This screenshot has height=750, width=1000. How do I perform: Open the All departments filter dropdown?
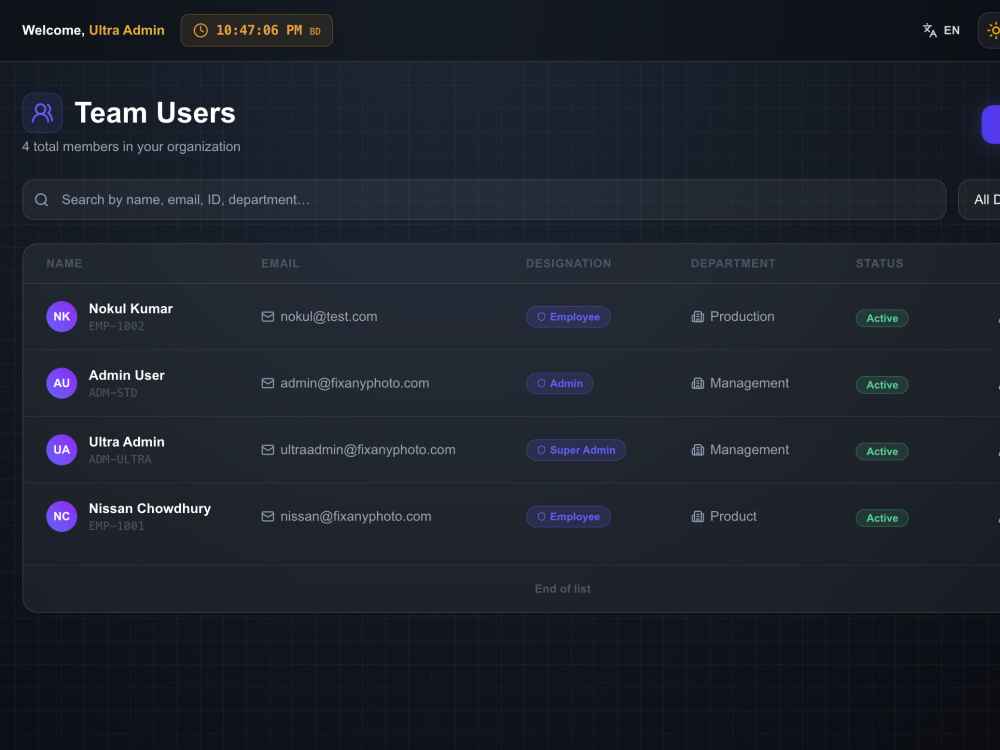point(980,200)
